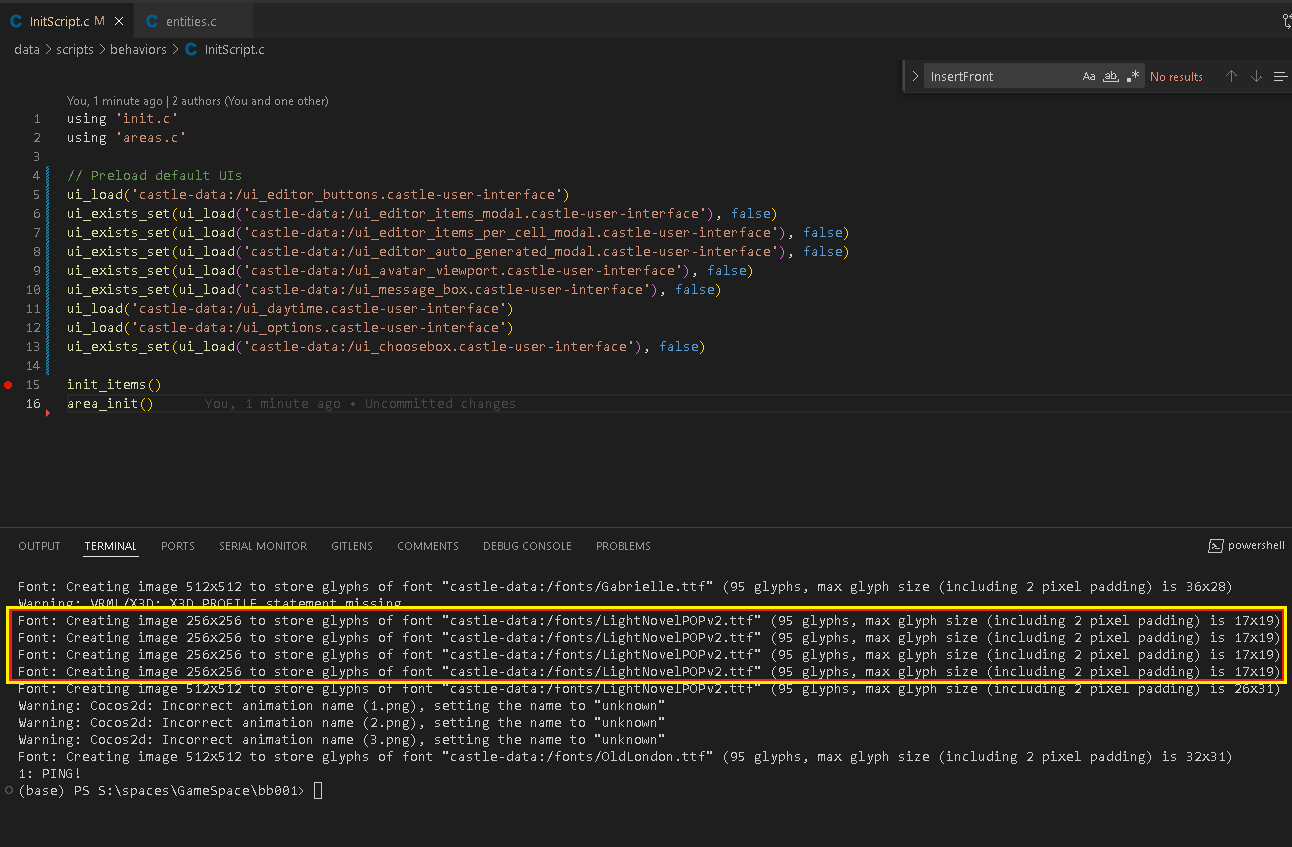This screenshot has height=847, width=1292.
Task: Switch to the entities.c tab
Action: click(x=193, y=21)
